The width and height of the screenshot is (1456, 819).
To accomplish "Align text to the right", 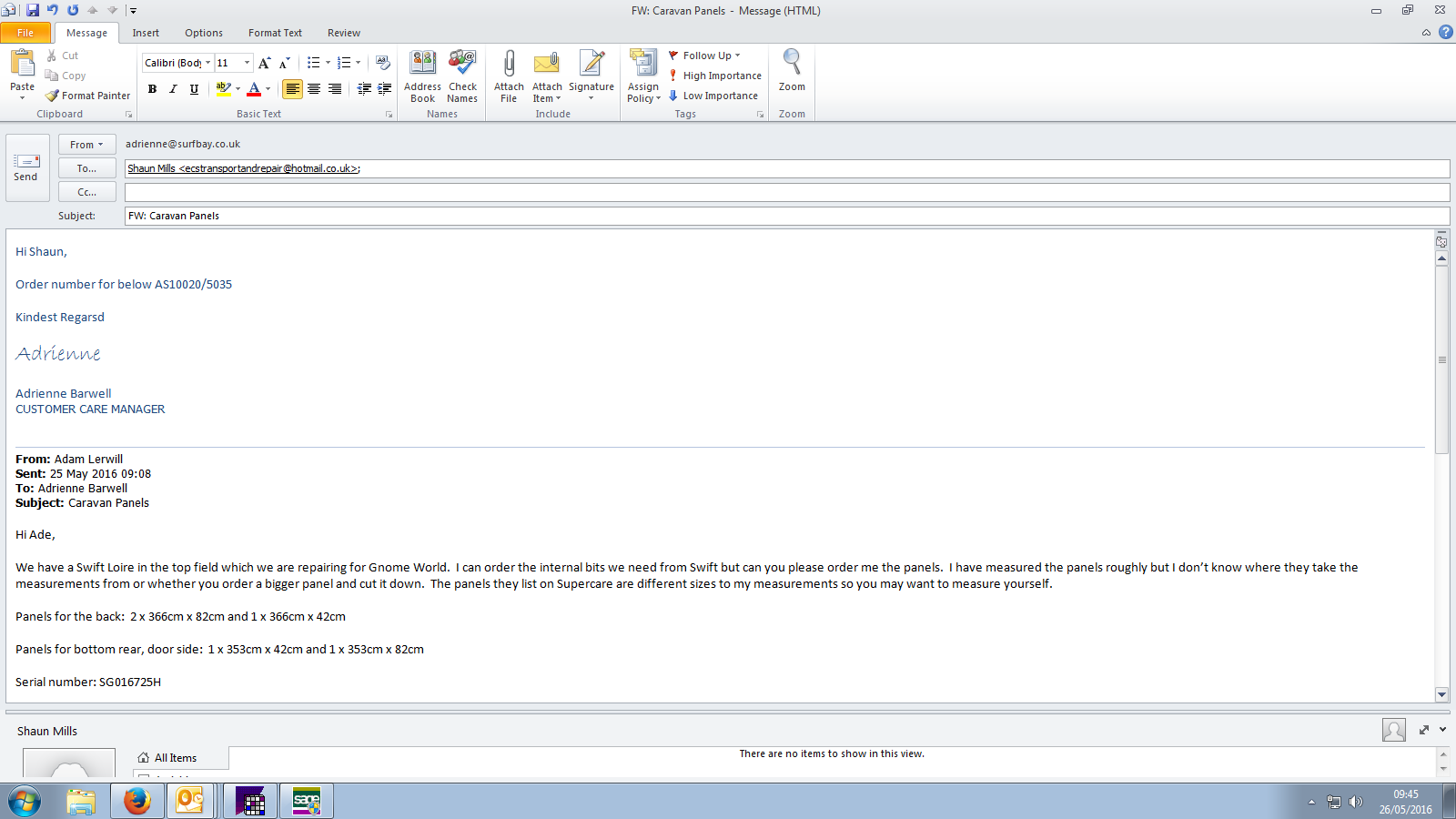I will (335, 89).
